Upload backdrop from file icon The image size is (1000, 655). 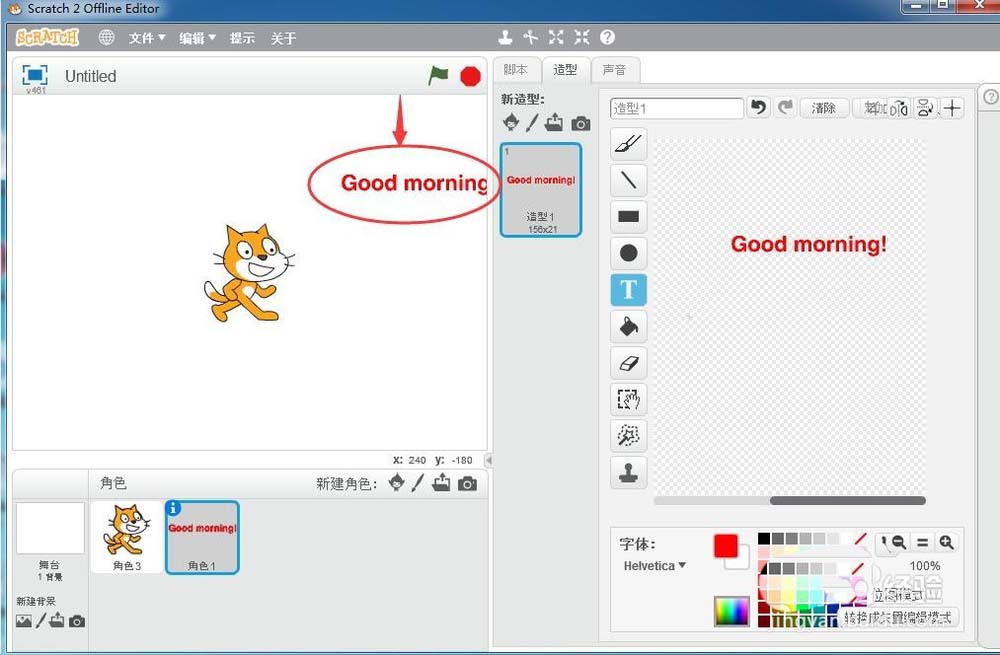tap(57, 620)
